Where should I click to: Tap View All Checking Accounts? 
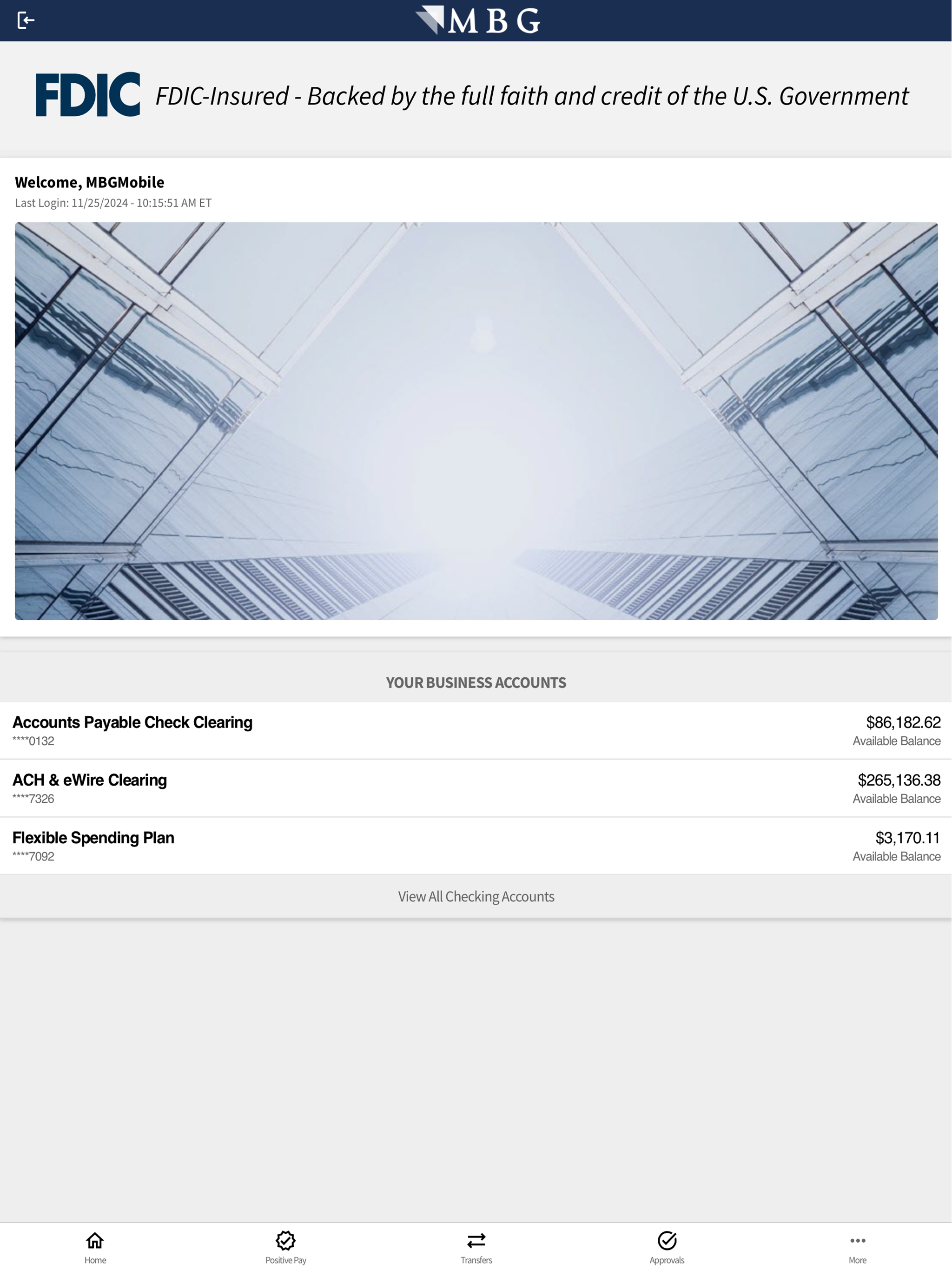[x=476, y=896]
